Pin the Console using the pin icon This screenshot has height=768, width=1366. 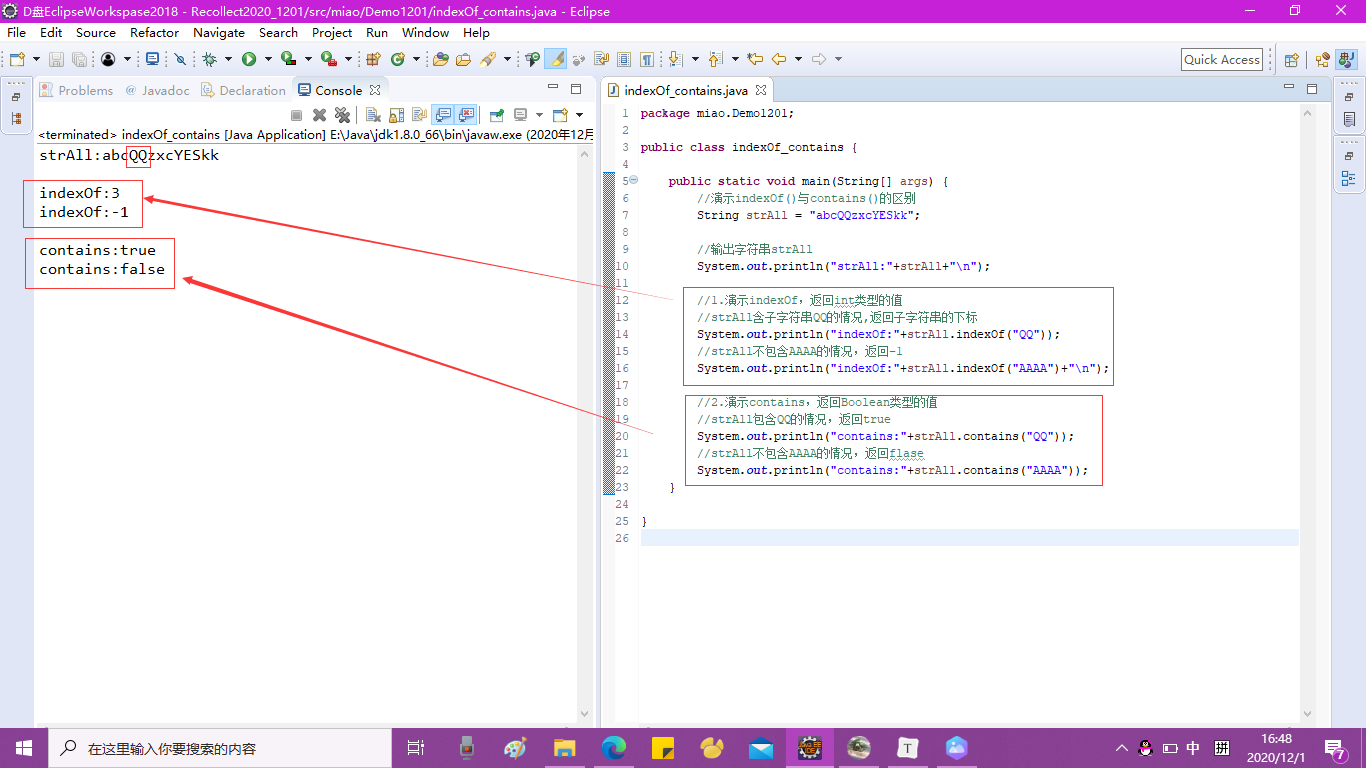(x=495, y=114)
